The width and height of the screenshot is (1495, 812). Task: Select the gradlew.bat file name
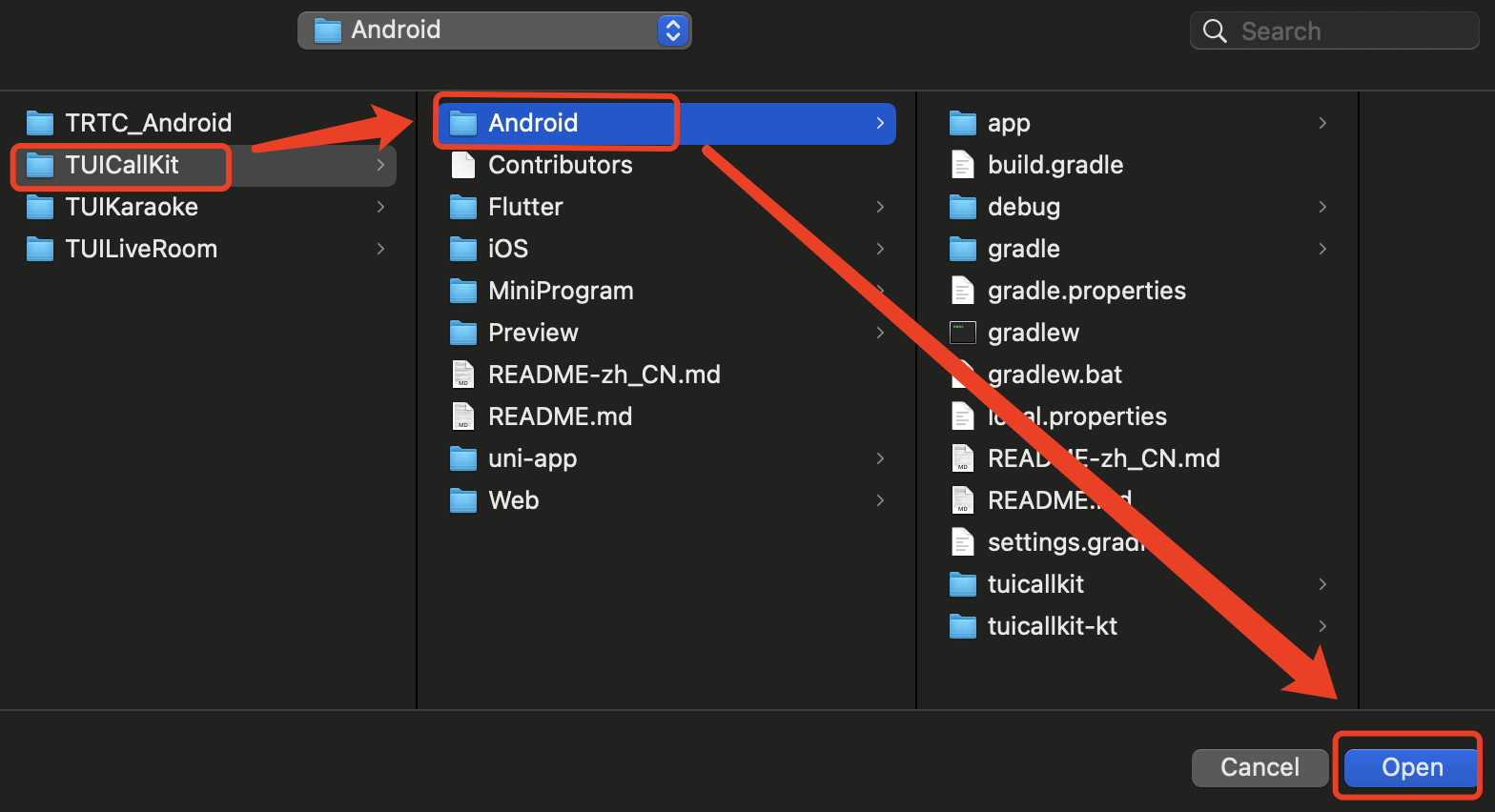[x=1055, y=375]
